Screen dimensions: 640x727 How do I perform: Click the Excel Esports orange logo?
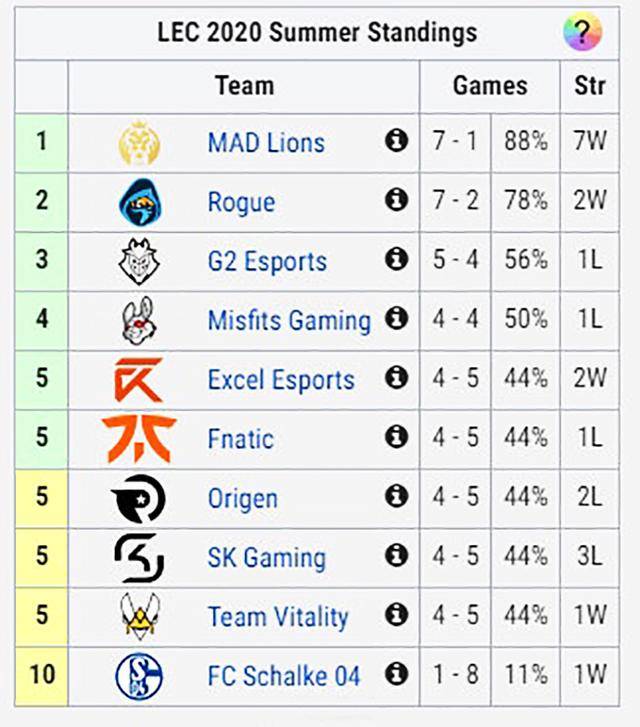[138, 380]
